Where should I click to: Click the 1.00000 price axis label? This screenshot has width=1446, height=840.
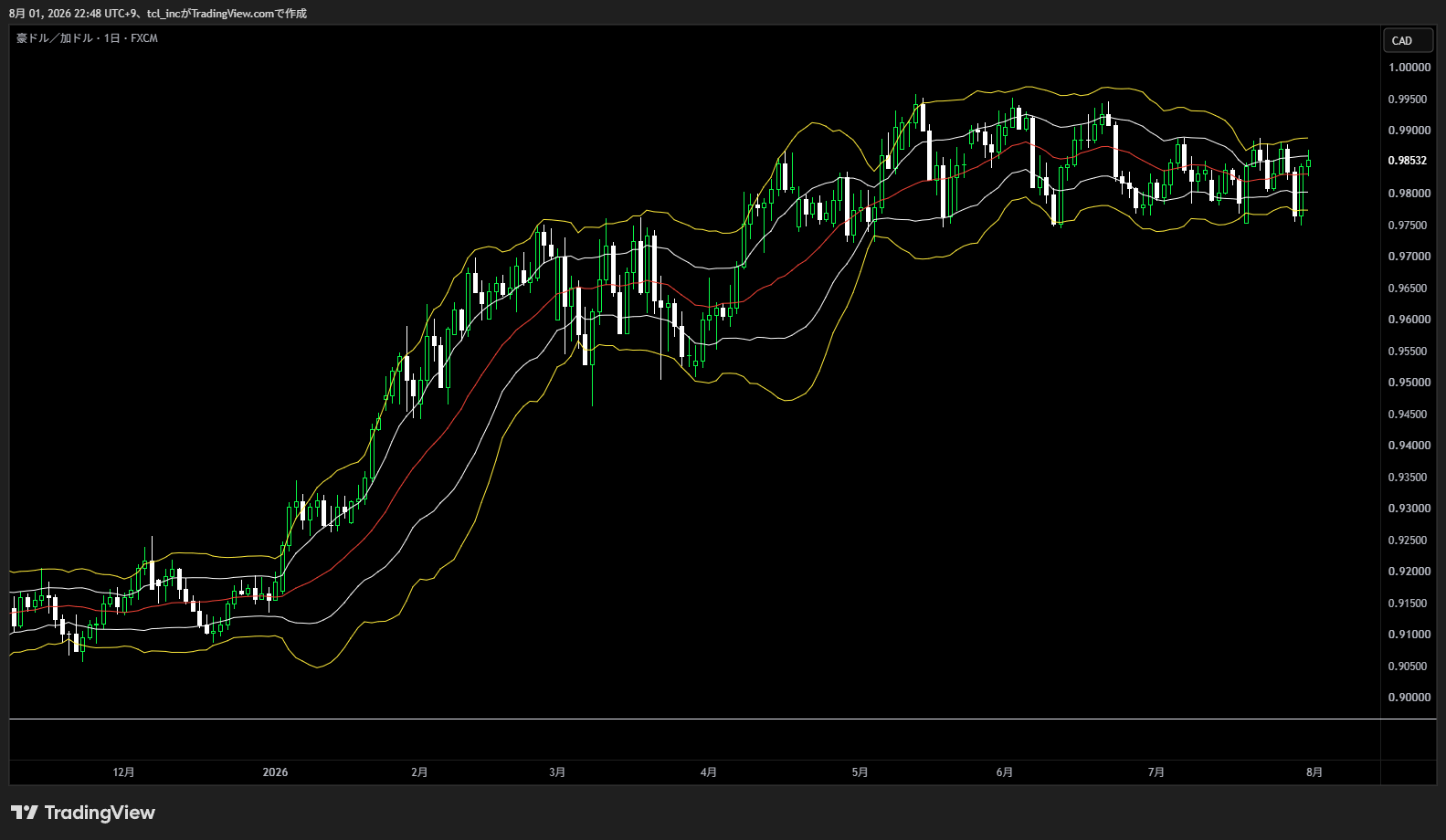(x=1409, y=68)
